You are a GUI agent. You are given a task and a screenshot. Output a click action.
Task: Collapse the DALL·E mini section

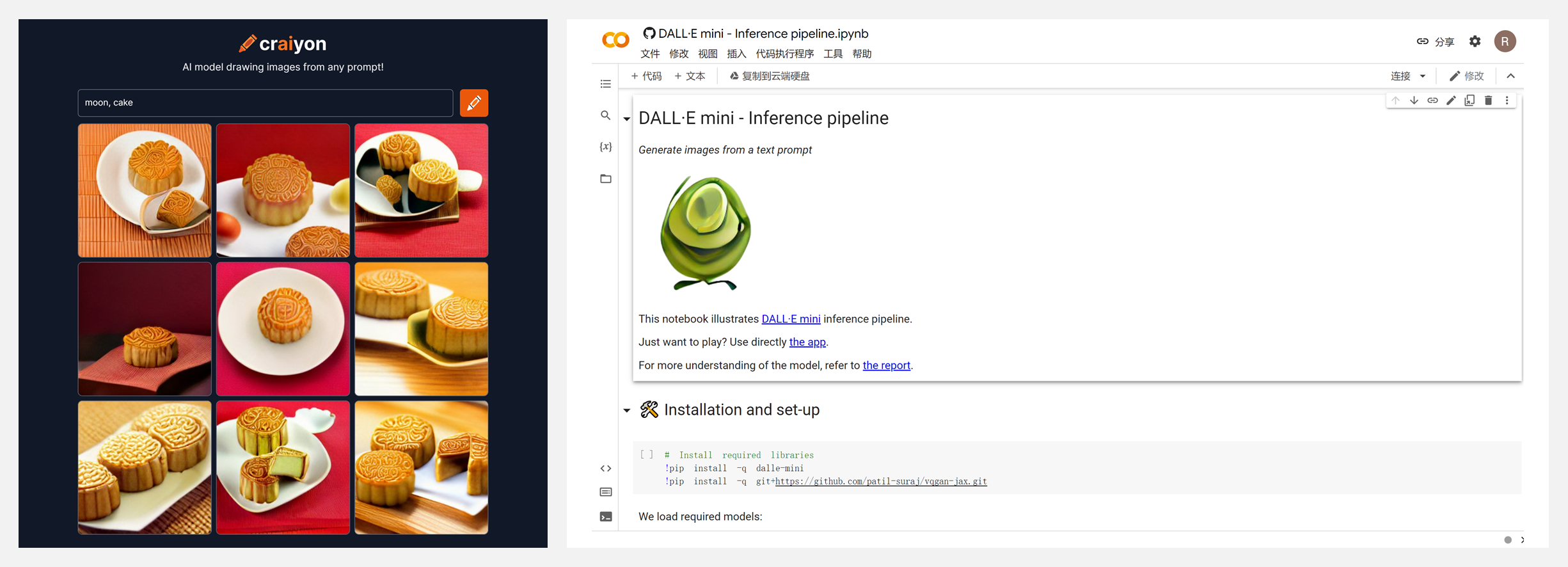(626, 119)
